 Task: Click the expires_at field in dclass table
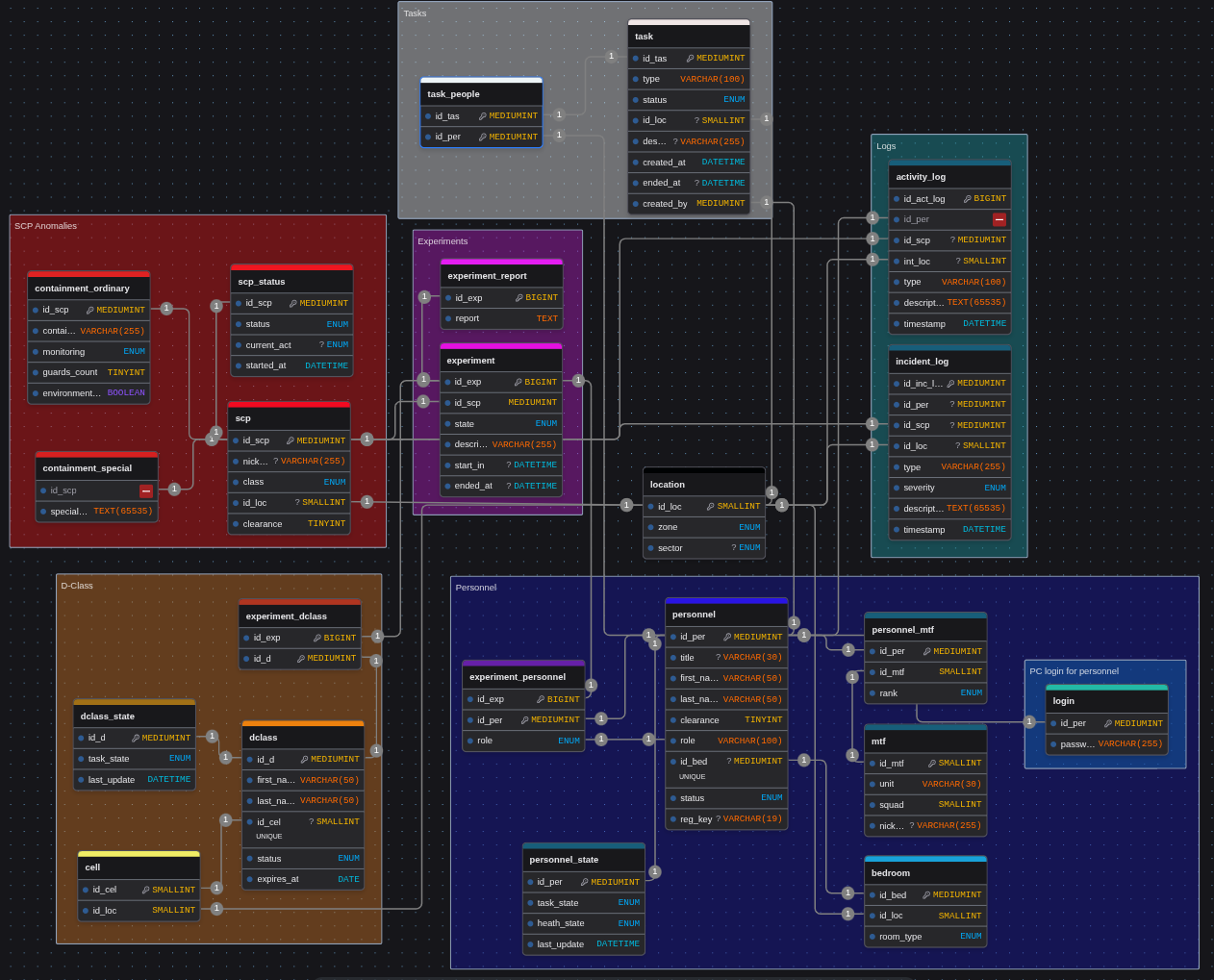(303, 879)
